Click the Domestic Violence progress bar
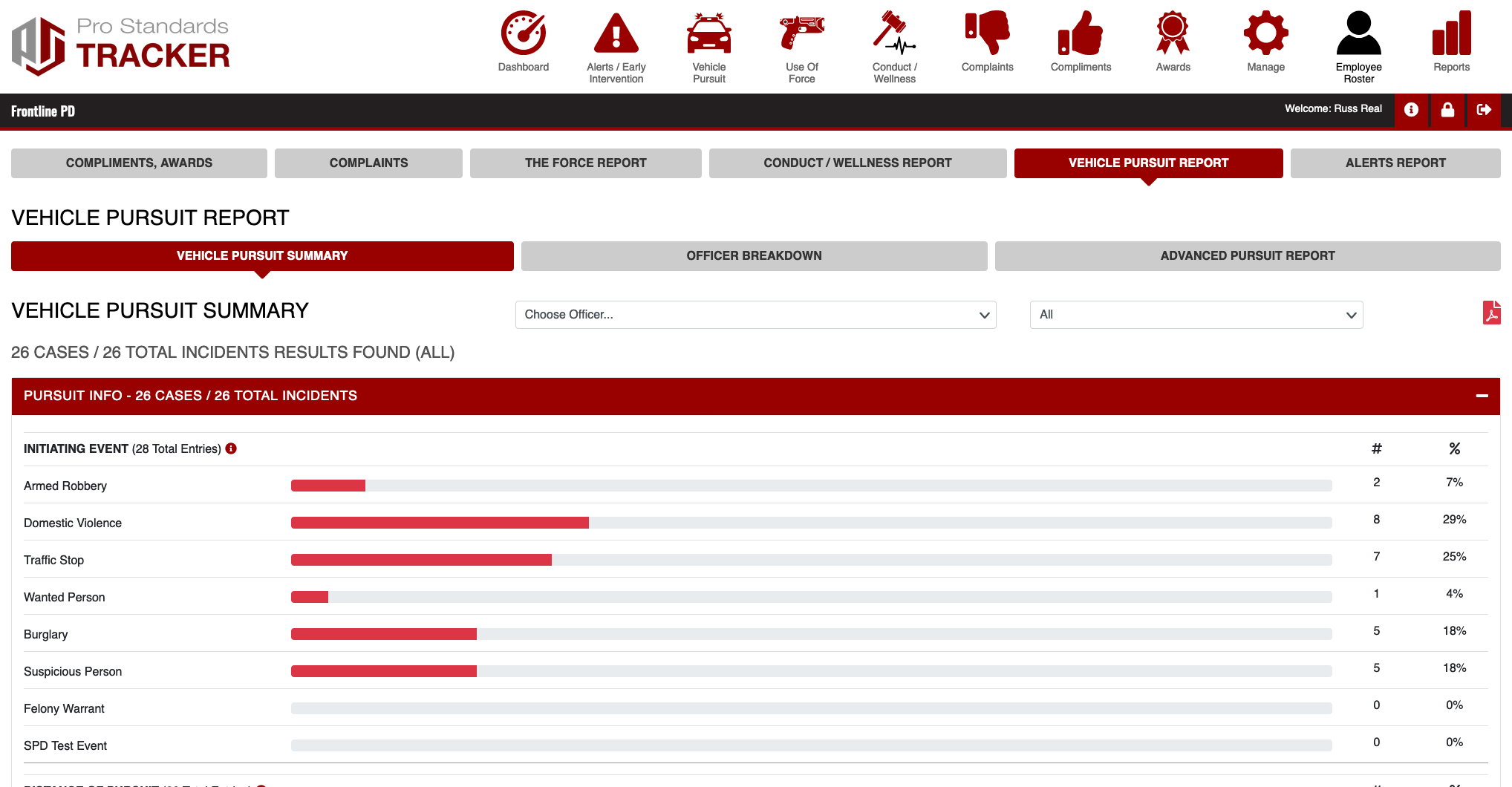1512x787 pixels. 811,523
